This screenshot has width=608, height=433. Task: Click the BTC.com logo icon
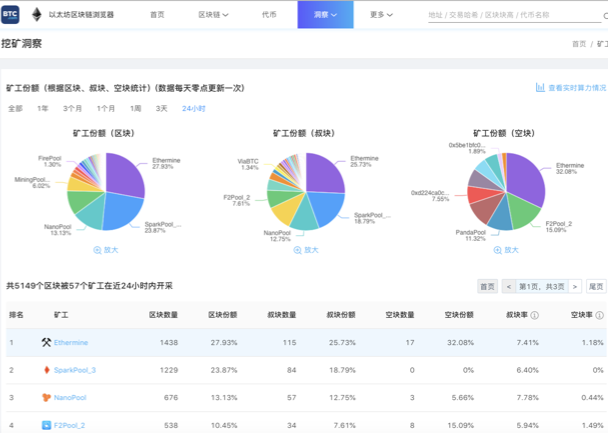pyautogui.click(x=10, y=15)
